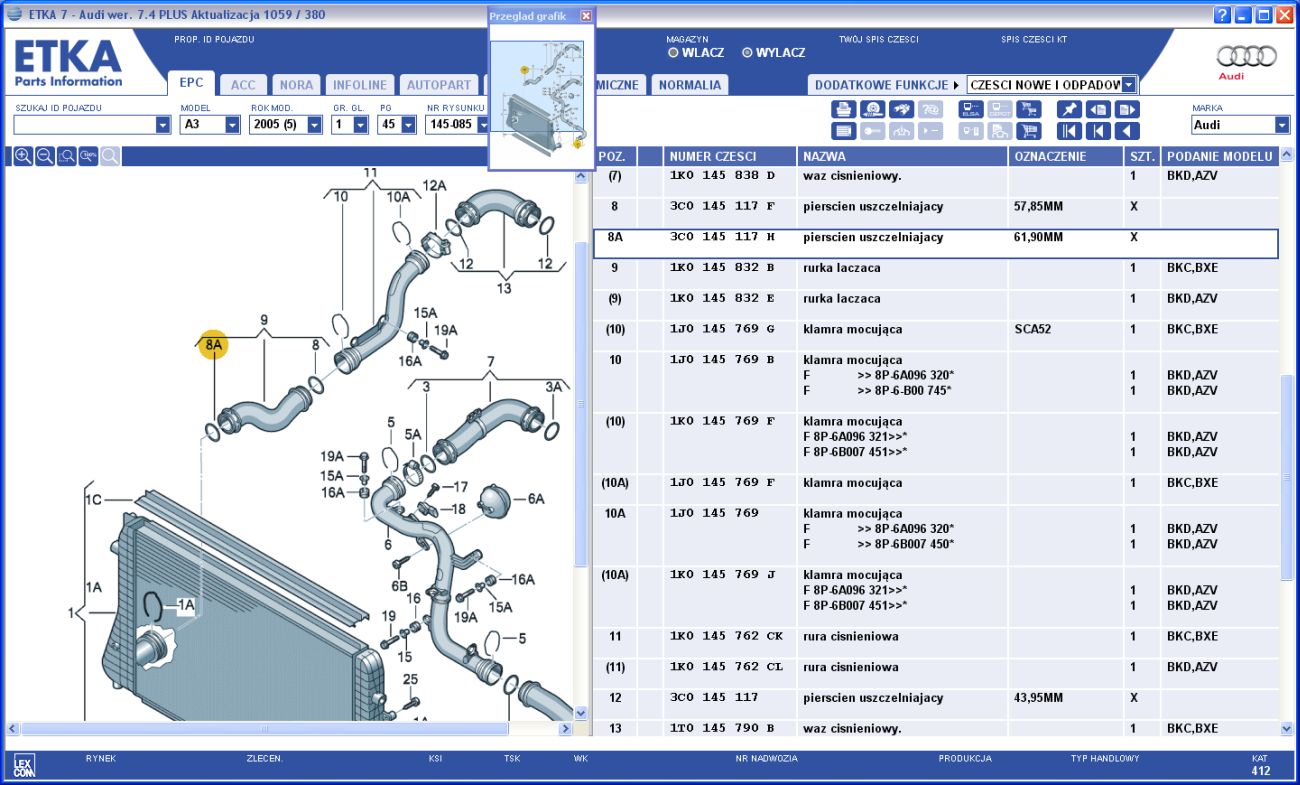Click the Audi rings logo
The height and width of the screenshot is (785, 1300).
point(1246,57)
